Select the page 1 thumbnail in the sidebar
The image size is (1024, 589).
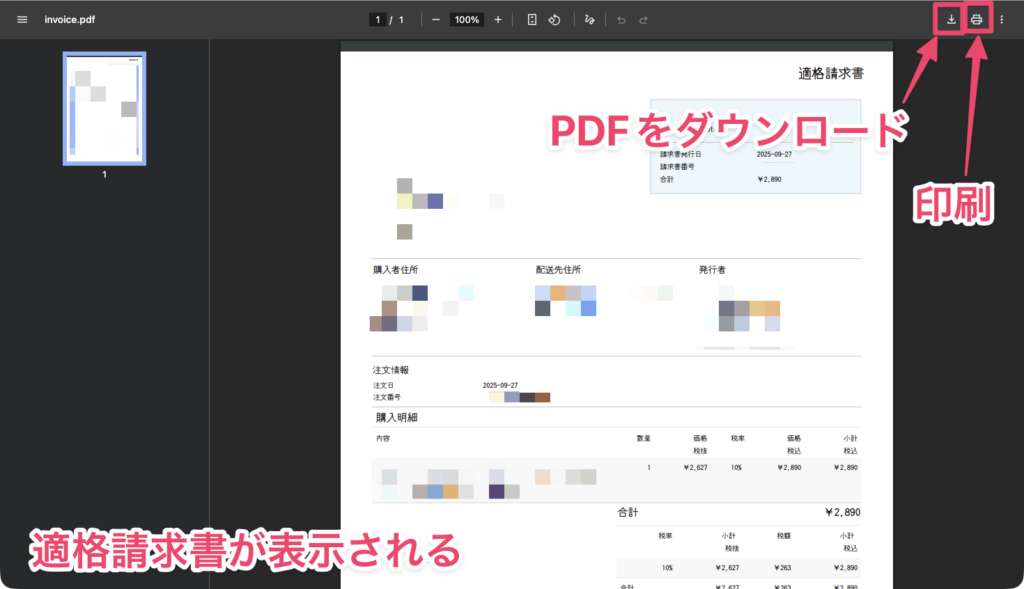[x=104, y=108]
